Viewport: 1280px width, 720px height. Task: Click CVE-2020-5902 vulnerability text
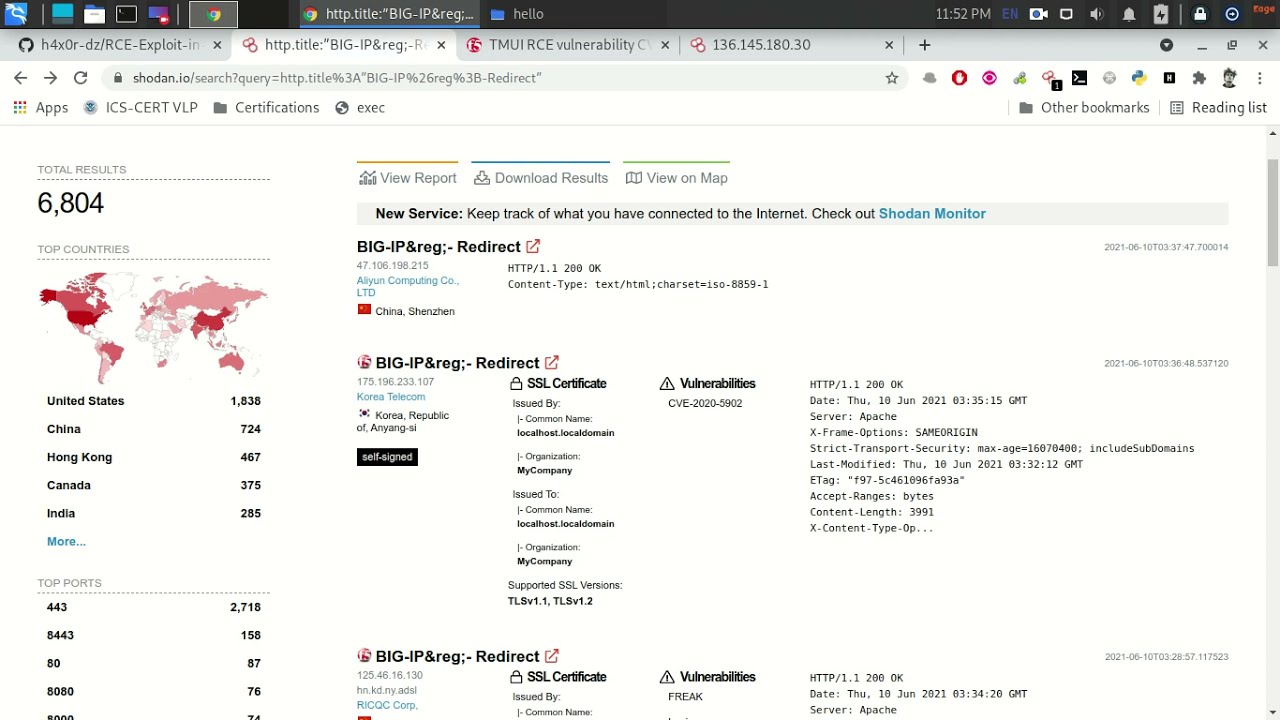pyautogui.click(x=705, y=404)
